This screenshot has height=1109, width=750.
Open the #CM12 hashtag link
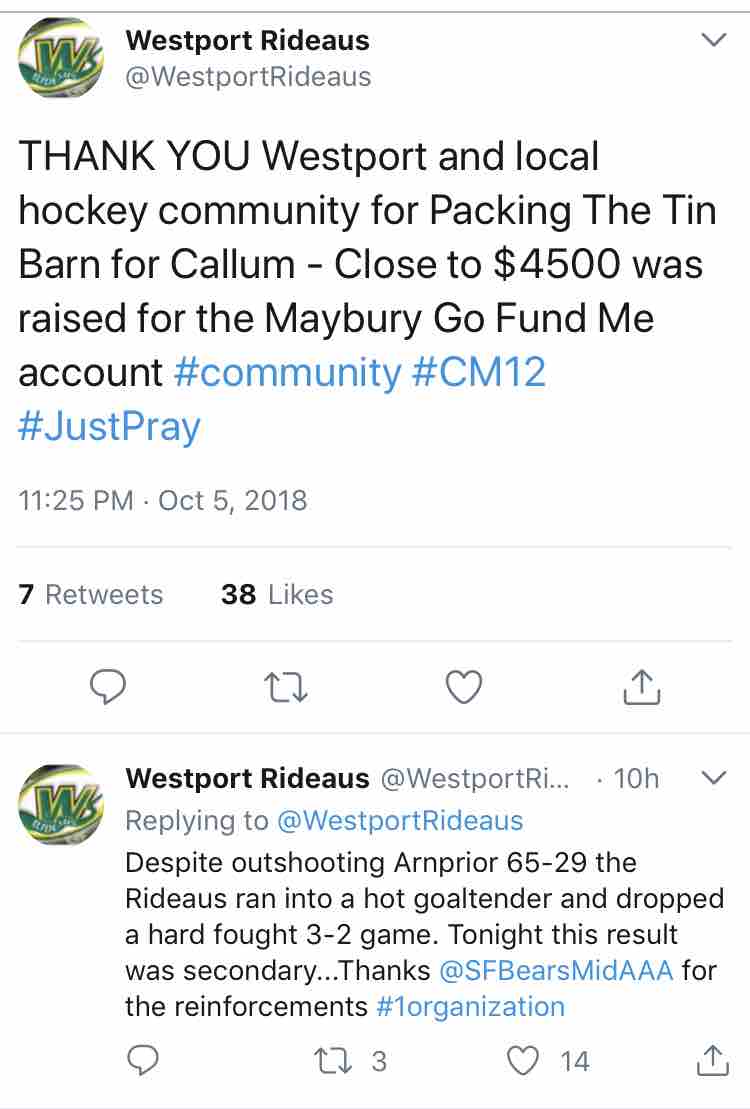478,372
